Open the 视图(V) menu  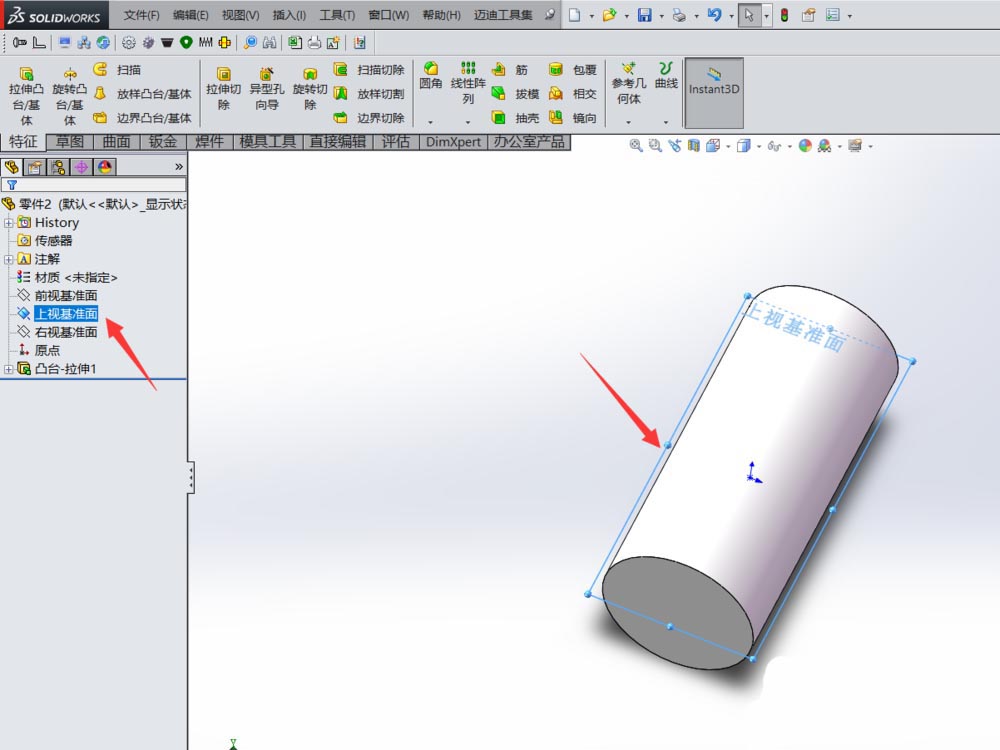coord(240,15)
